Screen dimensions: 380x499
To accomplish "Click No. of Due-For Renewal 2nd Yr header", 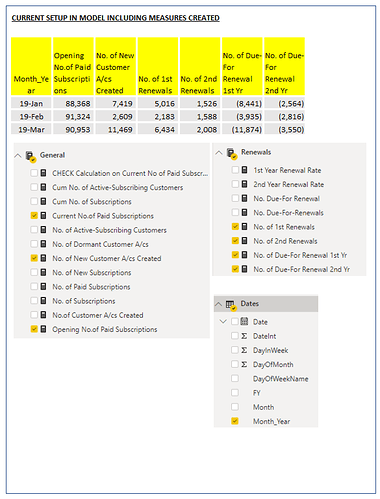I will coord(284,66).
